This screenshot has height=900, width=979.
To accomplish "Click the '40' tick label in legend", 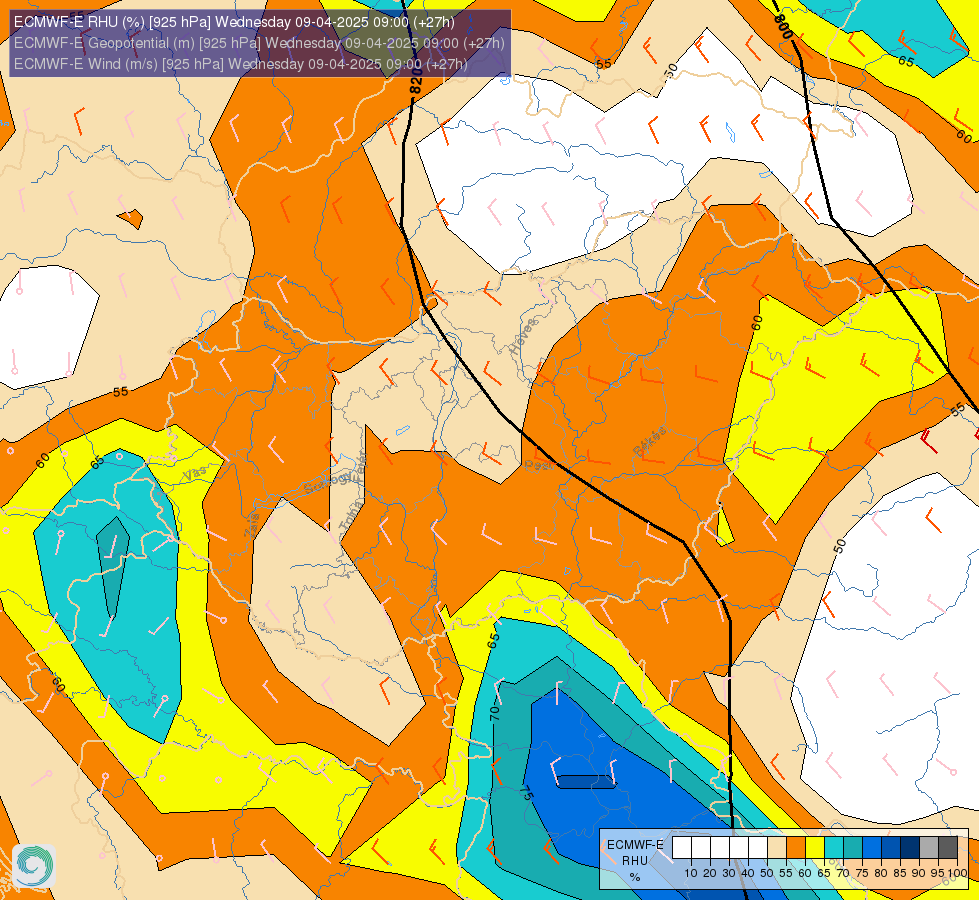I will tap(748, 873).
